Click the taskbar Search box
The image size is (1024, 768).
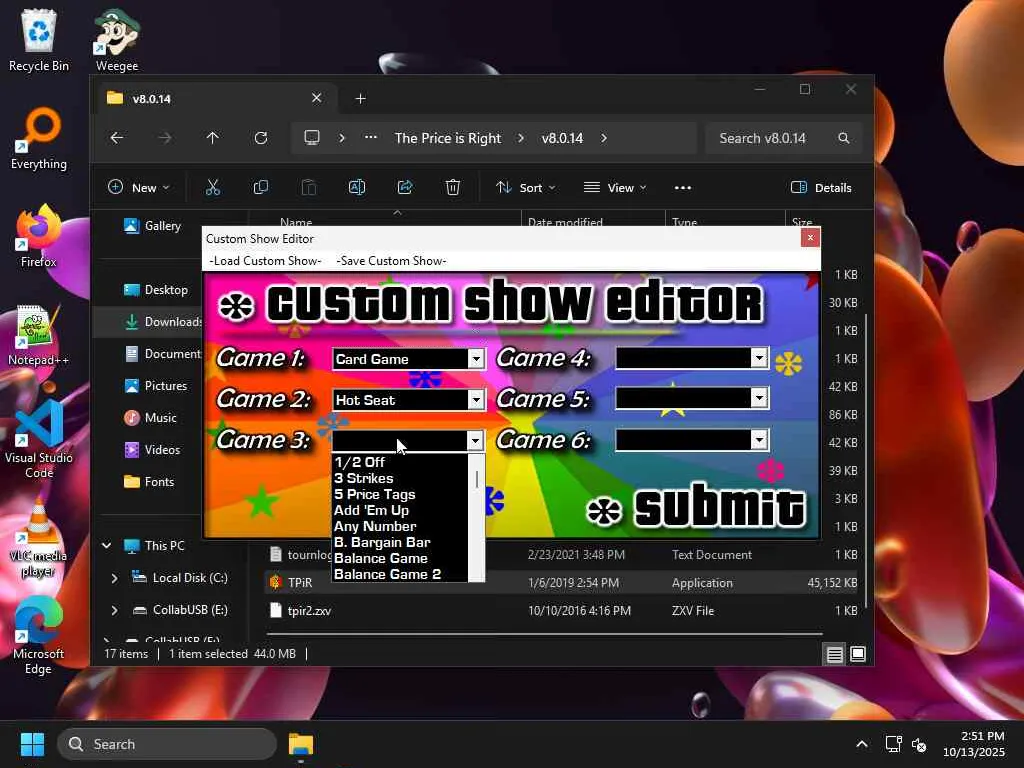pos(167,744)
